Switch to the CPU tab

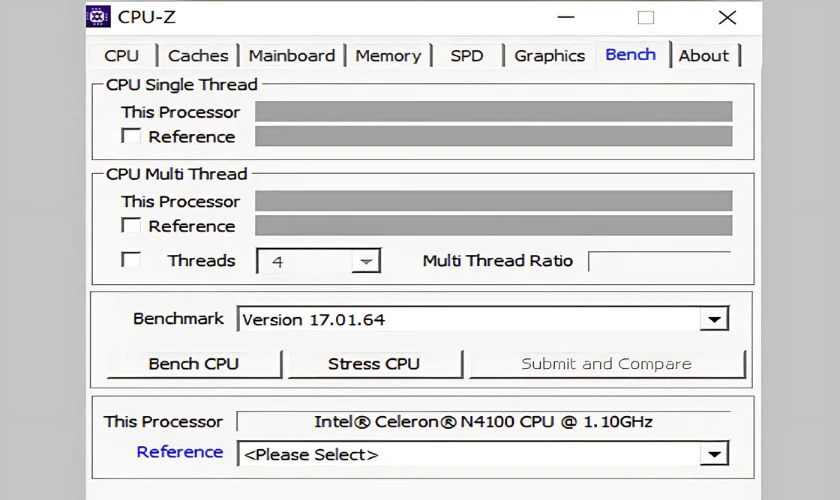[122, 56]
